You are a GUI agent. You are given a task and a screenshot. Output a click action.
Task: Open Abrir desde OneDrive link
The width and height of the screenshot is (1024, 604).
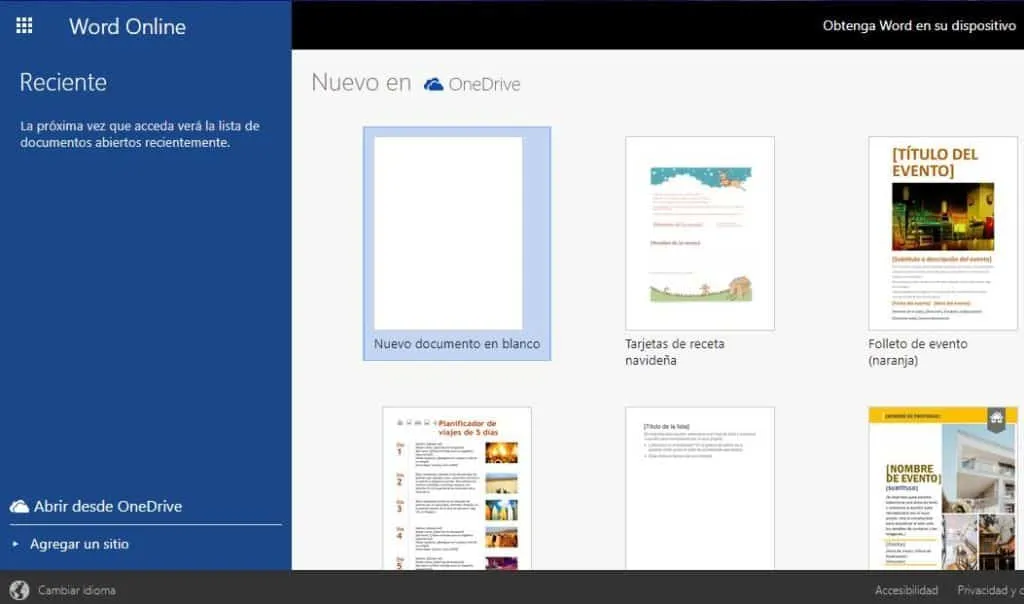[107, 506]
